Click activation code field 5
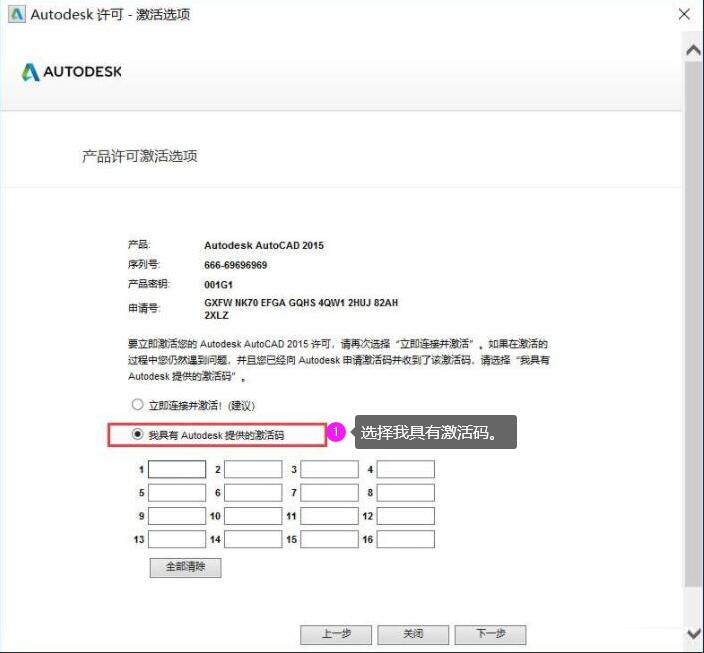 tap(177, 493)
